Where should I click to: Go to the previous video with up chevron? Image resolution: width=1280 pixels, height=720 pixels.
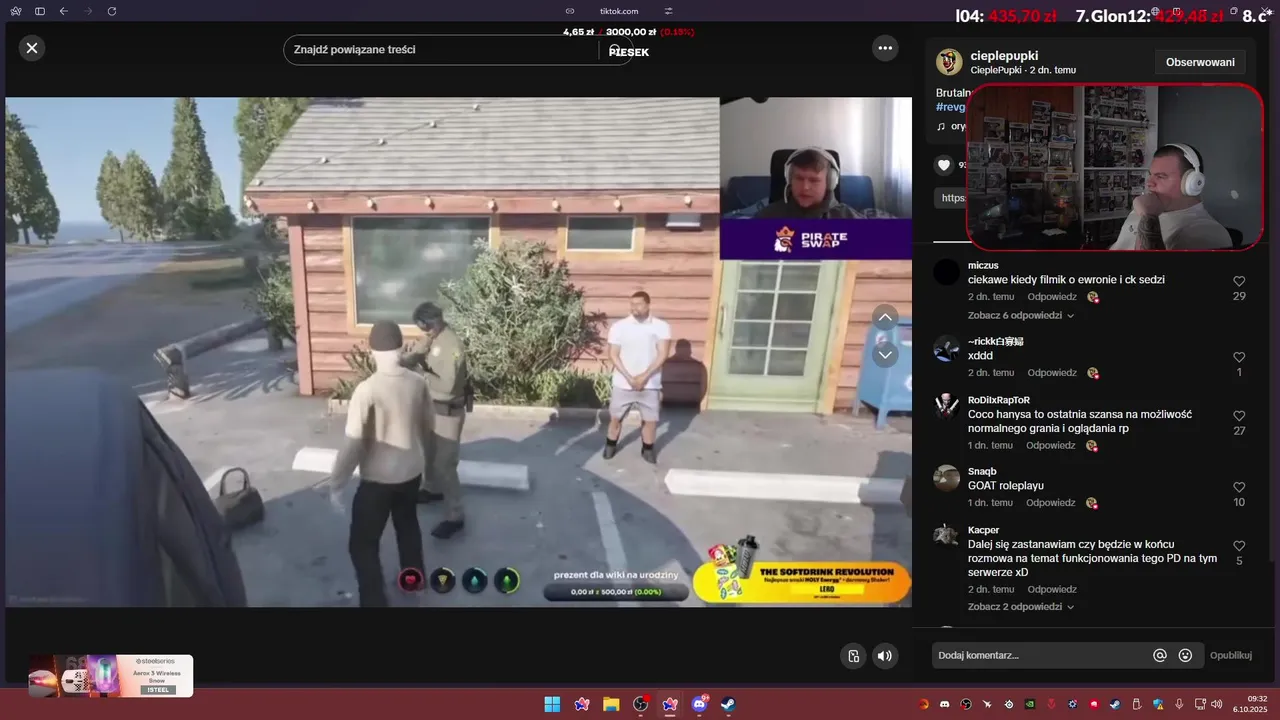coord(885,318)
